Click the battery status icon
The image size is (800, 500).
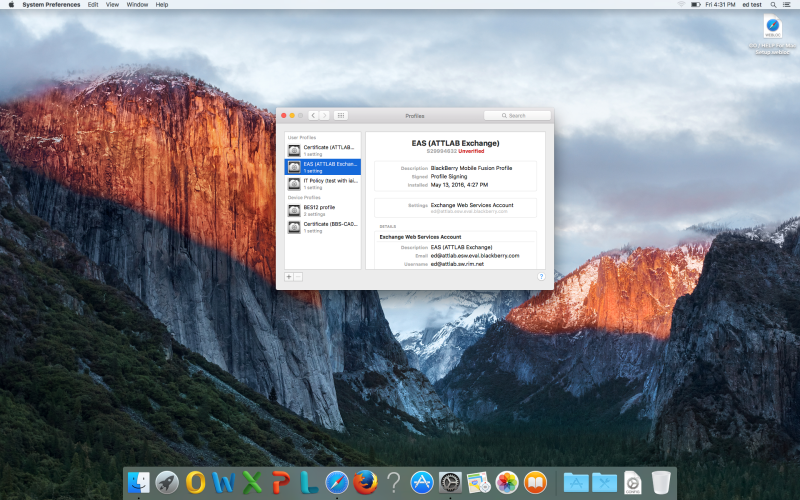click(695, 5)
